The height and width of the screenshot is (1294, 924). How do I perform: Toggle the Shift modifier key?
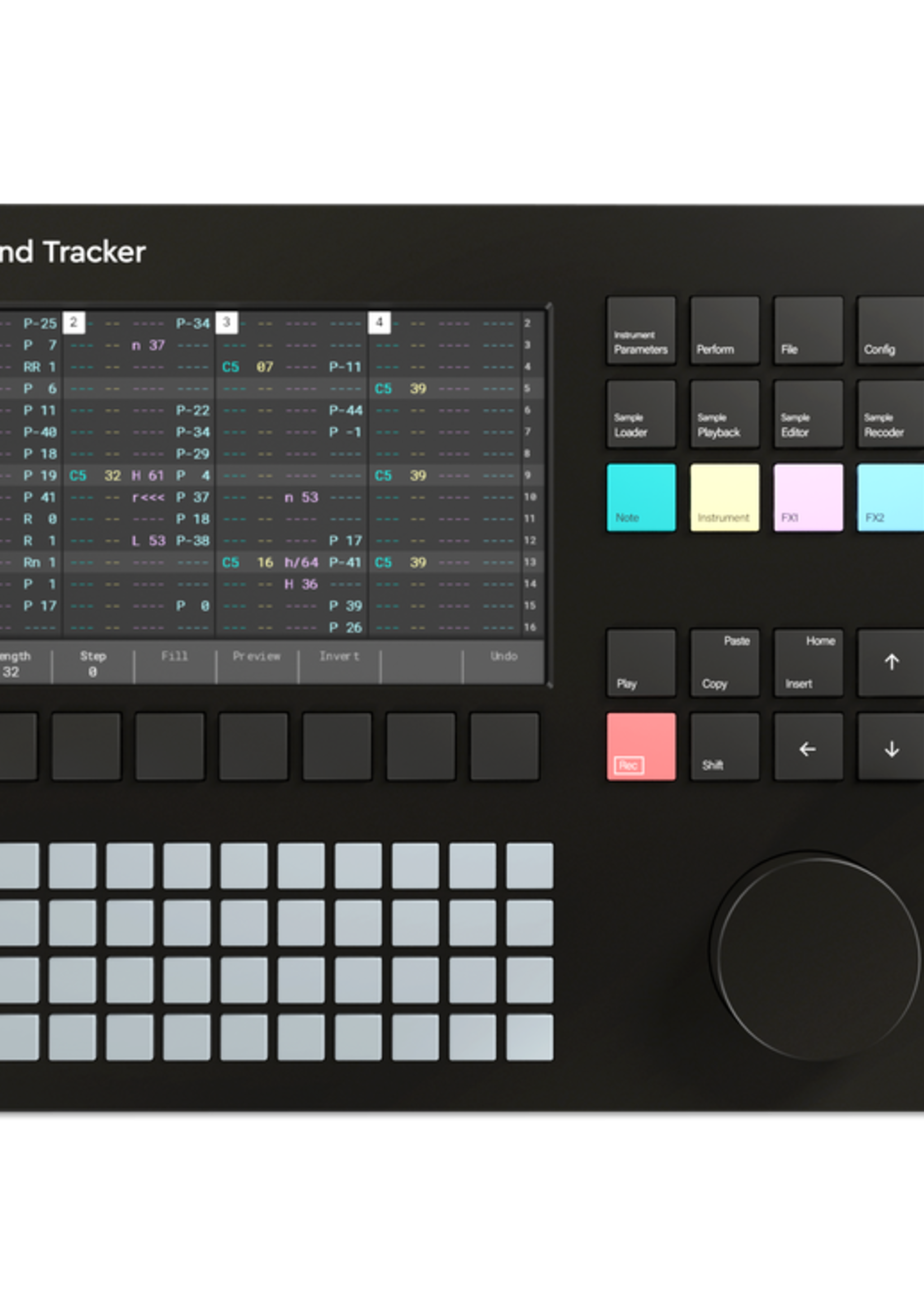(724, 746)
